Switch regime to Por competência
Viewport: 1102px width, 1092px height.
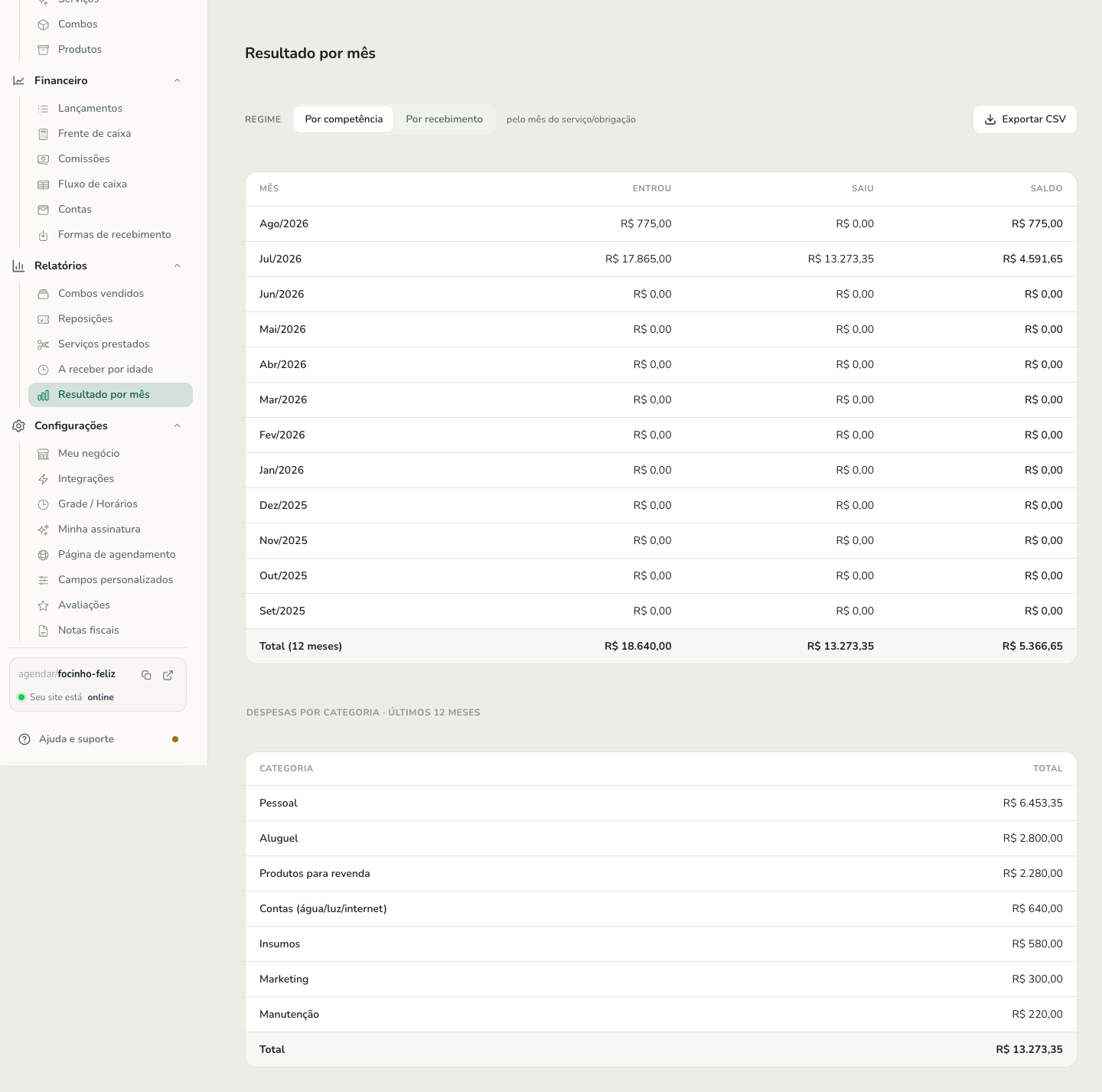coord(344,119)
